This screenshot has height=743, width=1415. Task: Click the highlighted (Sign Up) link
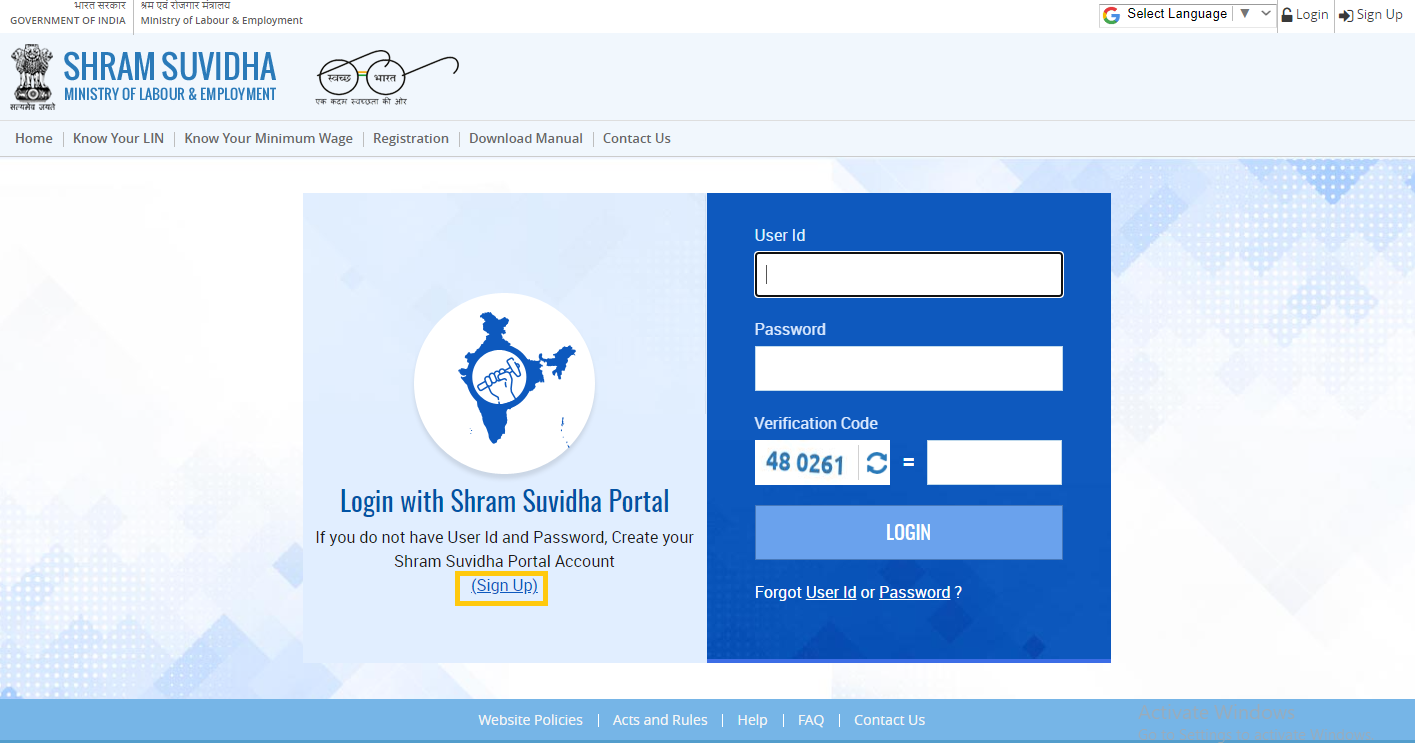coord(504,586)
